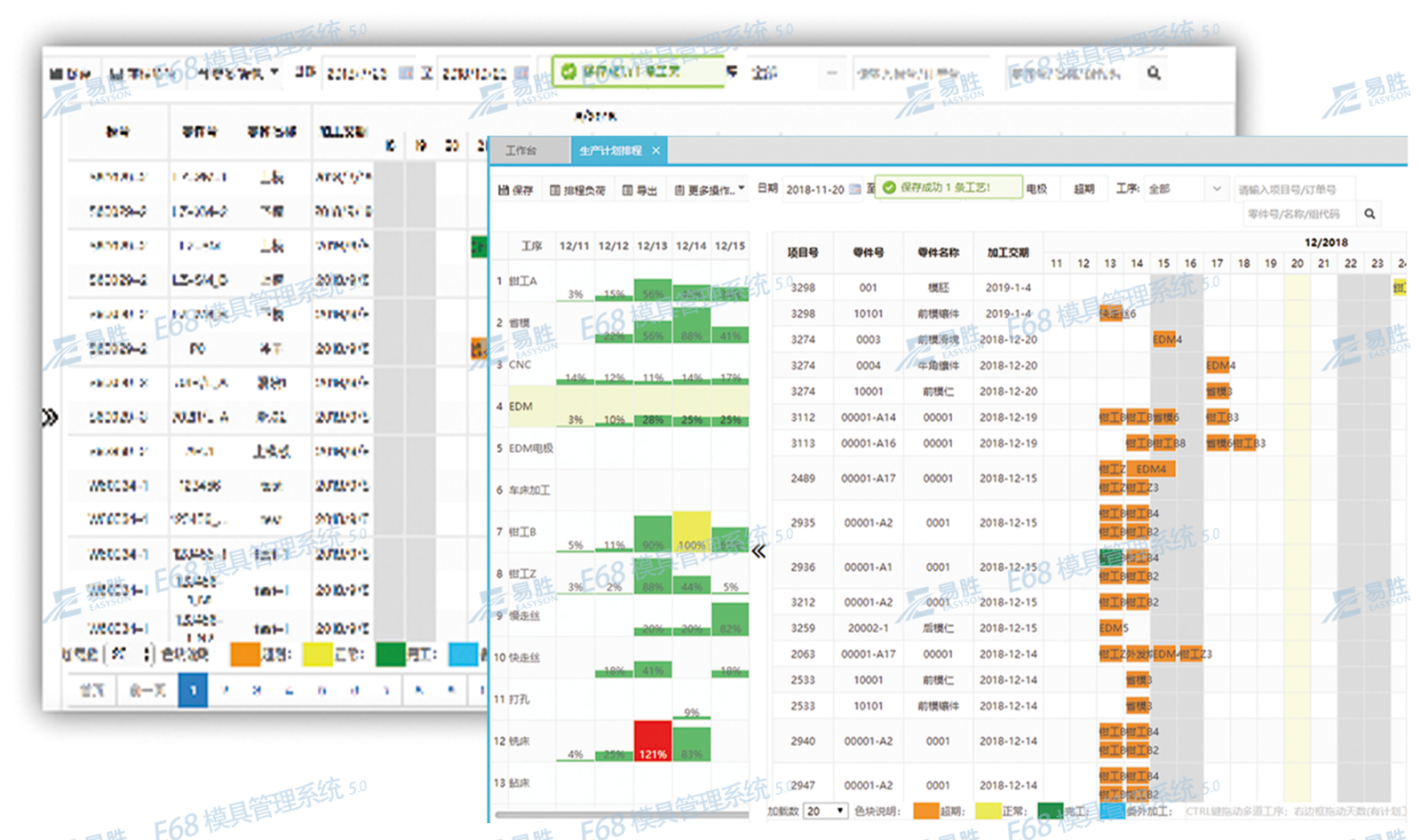Expand the 更多操作 more actions dropdown
1421x840 pixels.
(x=709, y=190)
